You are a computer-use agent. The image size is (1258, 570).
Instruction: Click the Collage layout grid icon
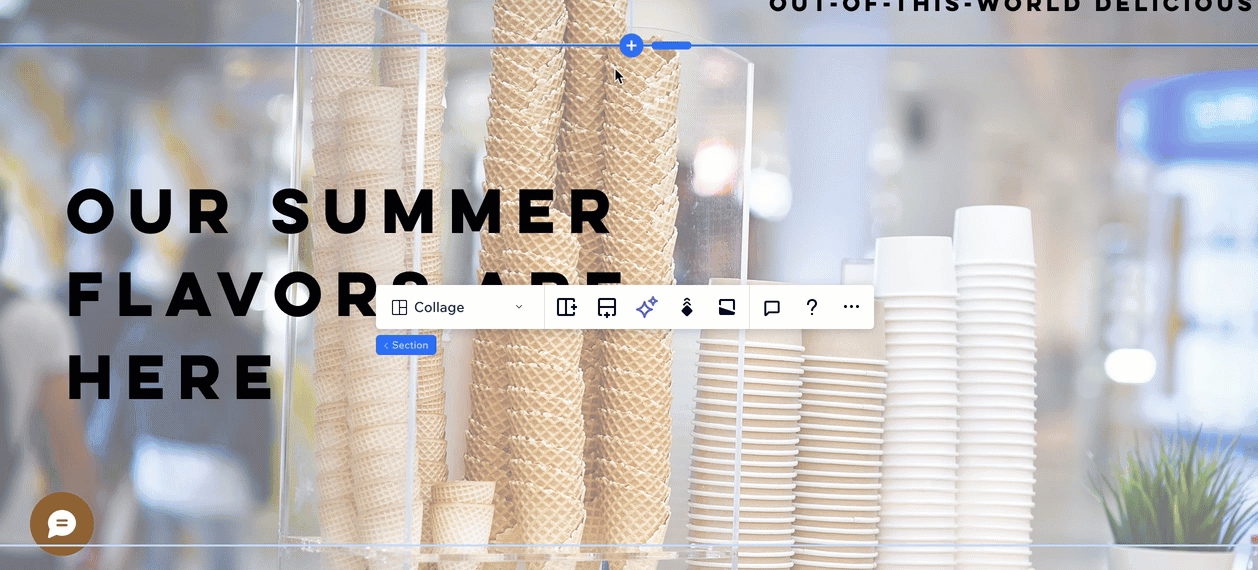399,307
